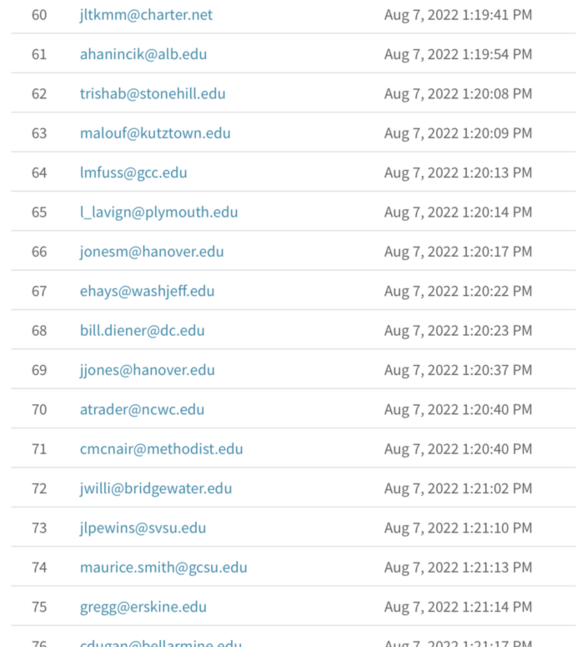Select ehays@washjeff.edu email address

click(147, 291)
